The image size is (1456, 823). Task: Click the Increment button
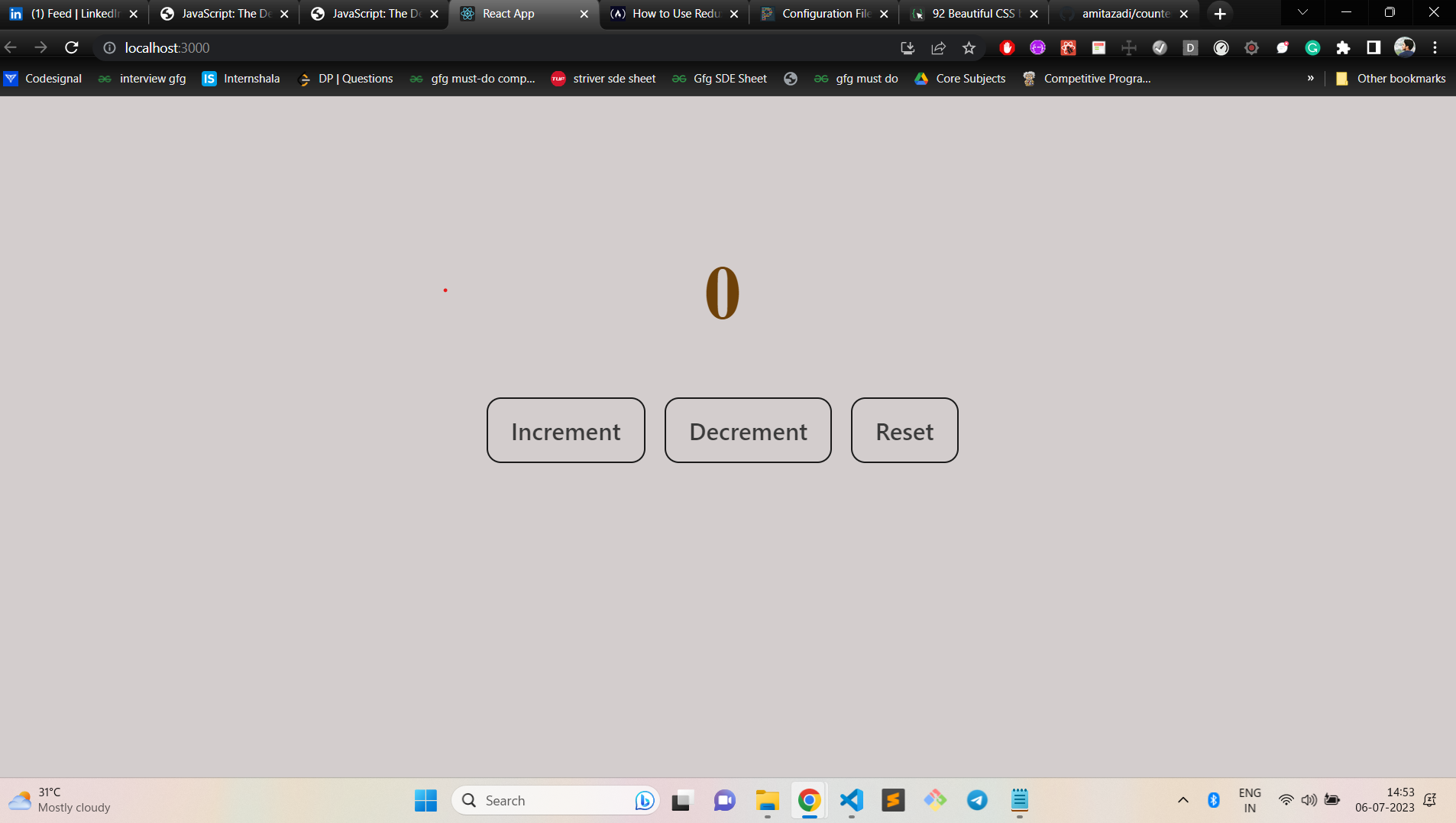(x=565, y=430)
